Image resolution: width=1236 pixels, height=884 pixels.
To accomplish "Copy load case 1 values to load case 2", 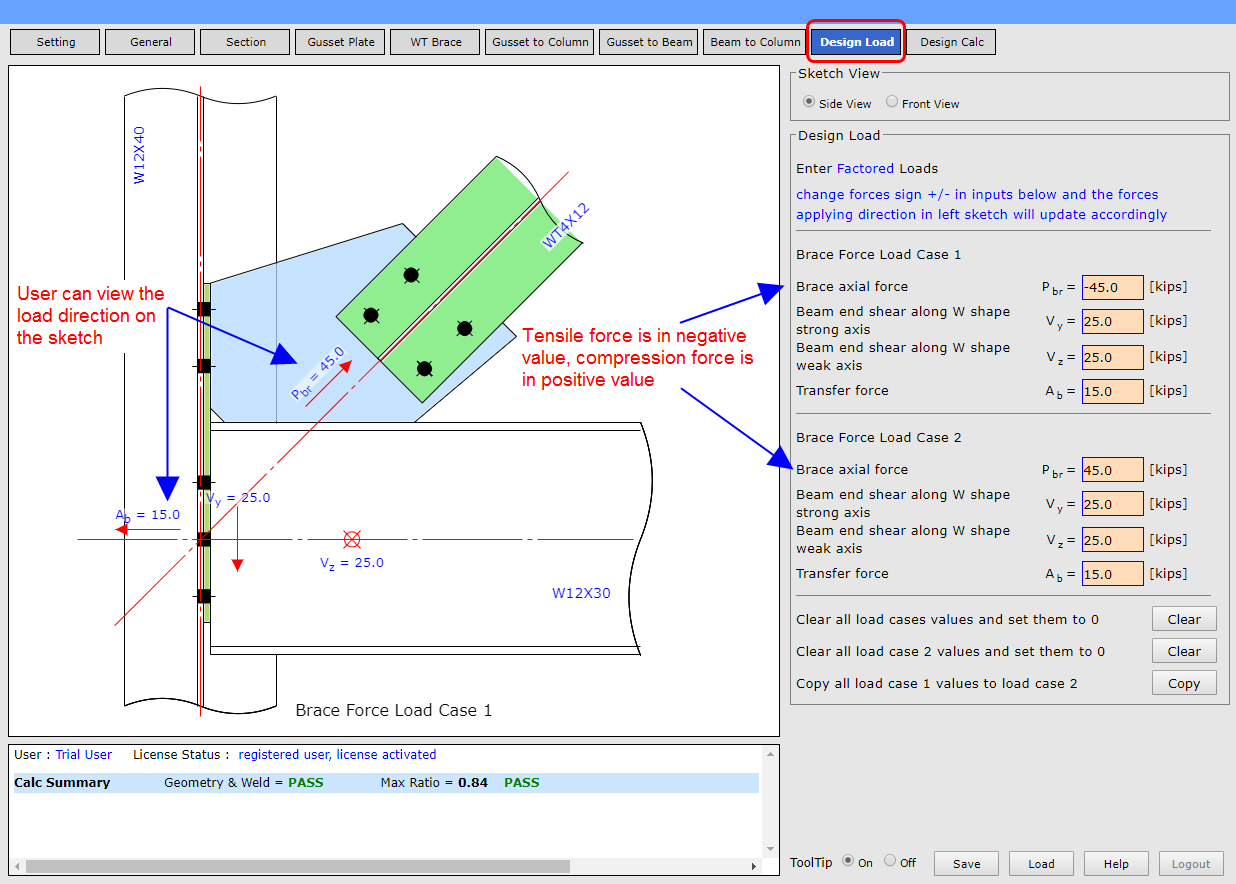I will click(1184, 683).
